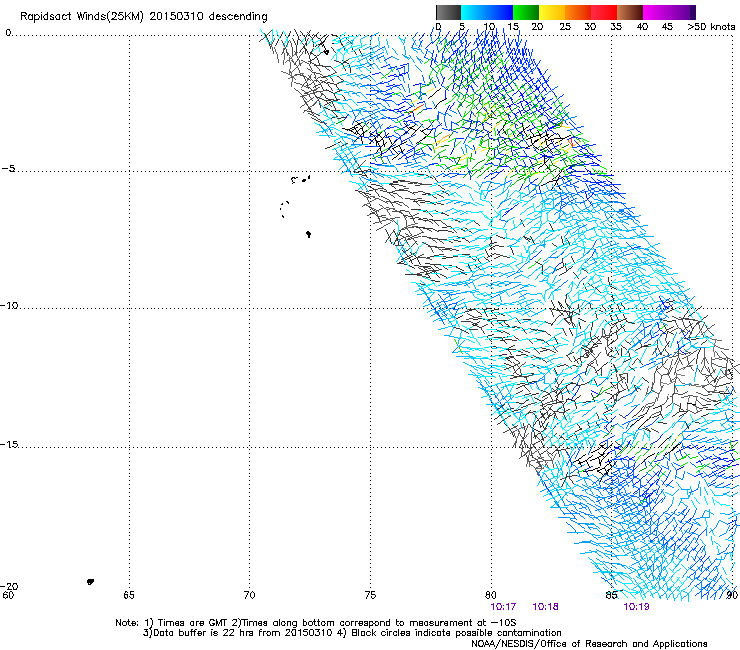This screenshot has height=650, width=740.
Task: Click the small black island near 72.5E, 7S
Action: point(309,234)
